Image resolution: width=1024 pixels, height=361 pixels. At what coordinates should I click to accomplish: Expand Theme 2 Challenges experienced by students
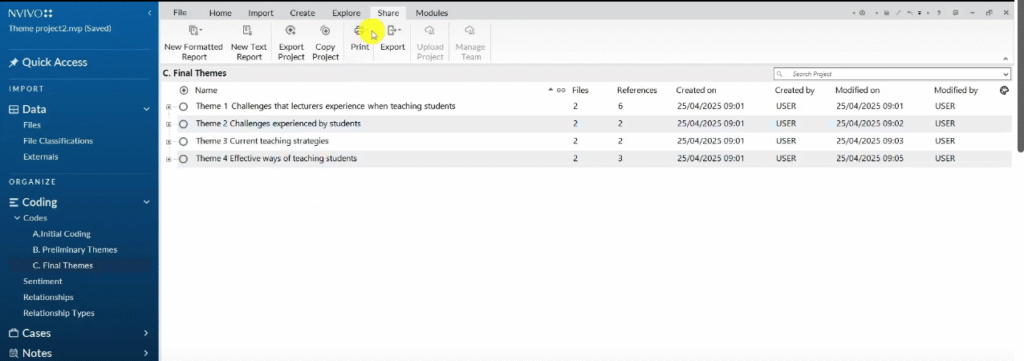coord(168,124)
